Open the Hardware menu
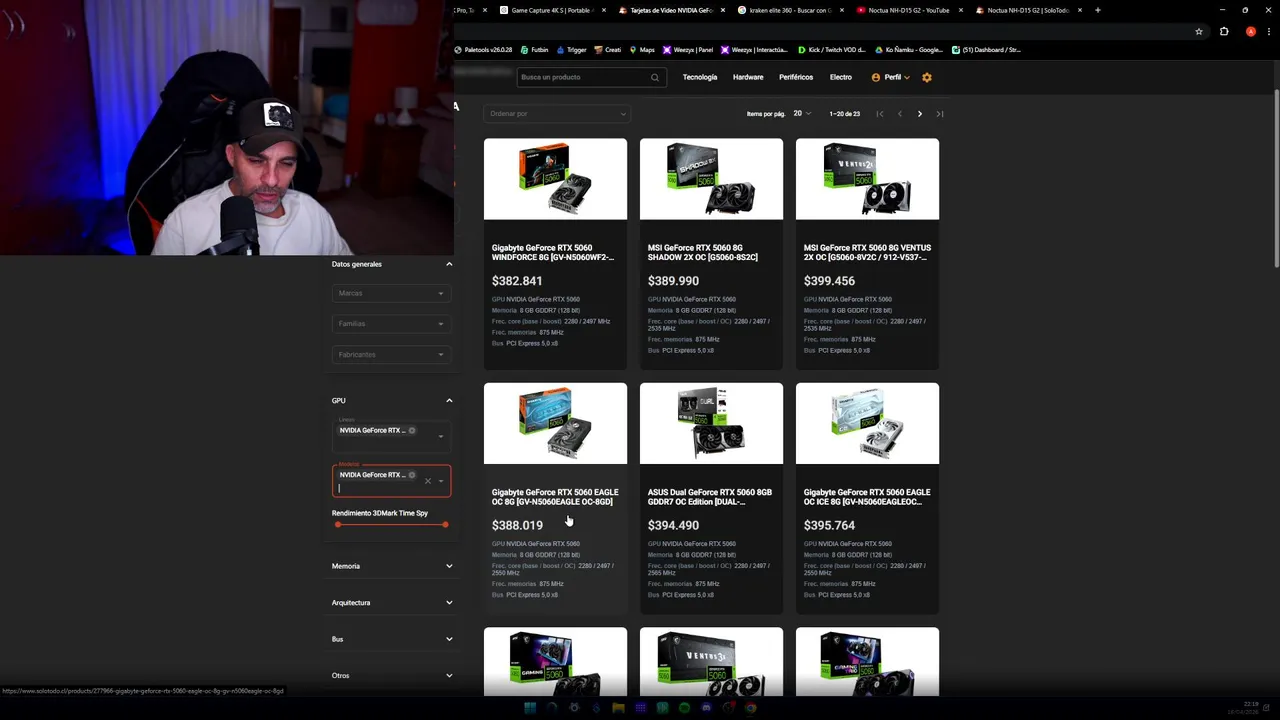Screen dimensions: 1280x720 pyautogui.click(x=748, y=77)
